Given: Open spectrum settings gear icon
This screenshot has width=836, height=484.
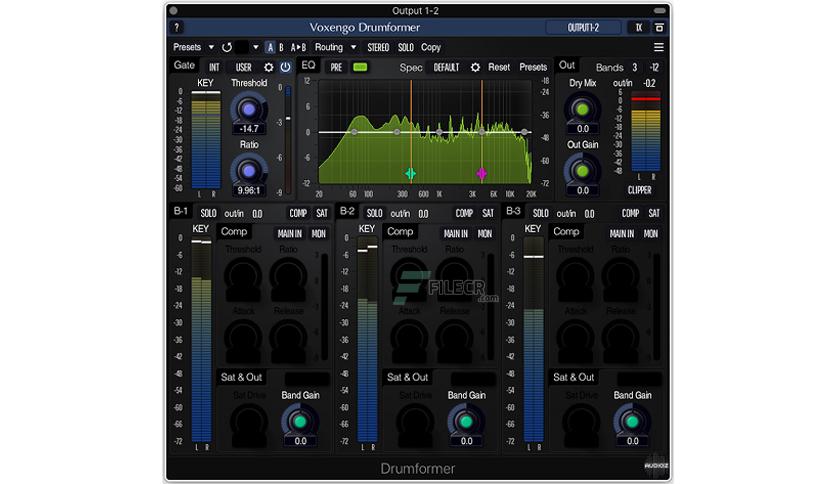Looking at the screenshot, I should point(475,68).
